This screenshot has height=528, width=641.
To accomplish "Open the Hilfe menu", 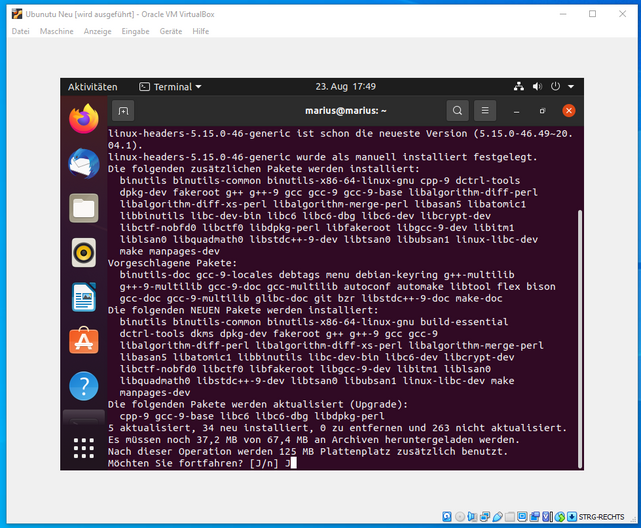I will coord(201,31).
